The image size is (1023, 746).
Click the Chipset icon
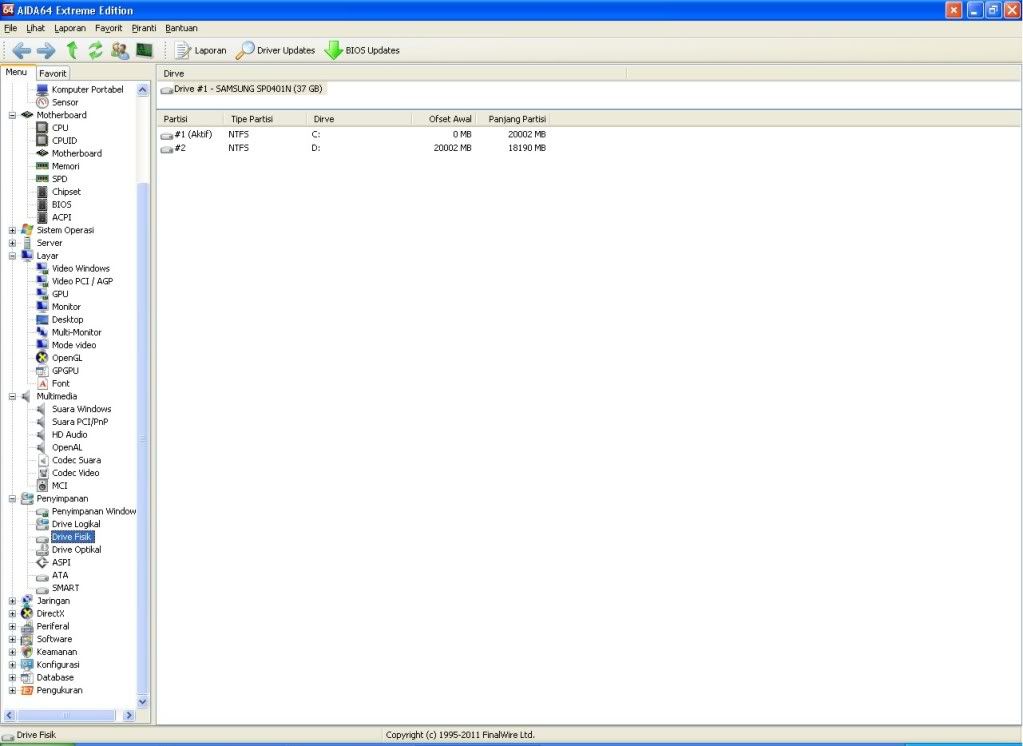click(42, 192)
